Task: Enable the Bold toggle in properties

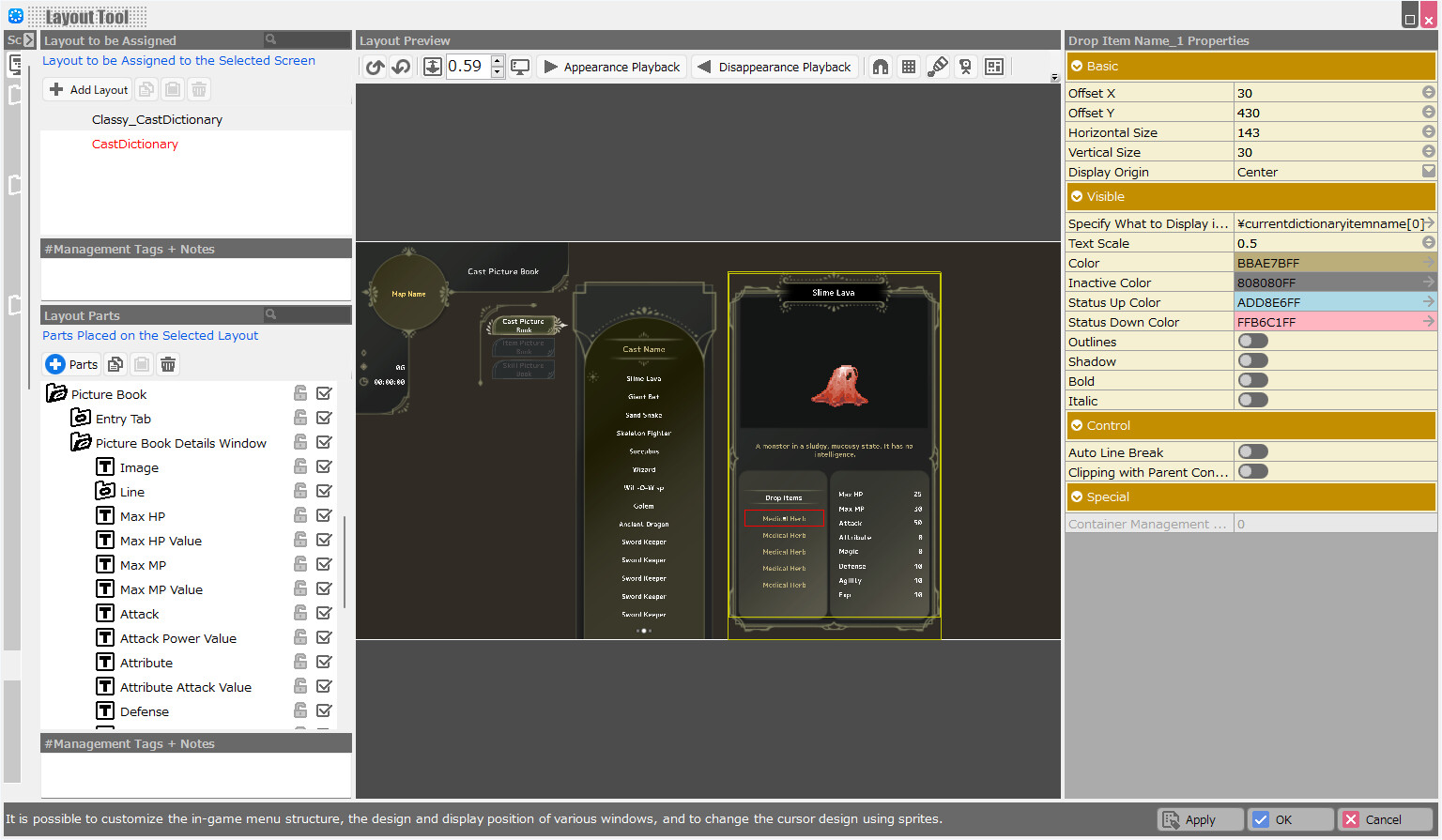Action: [1252, 380]
